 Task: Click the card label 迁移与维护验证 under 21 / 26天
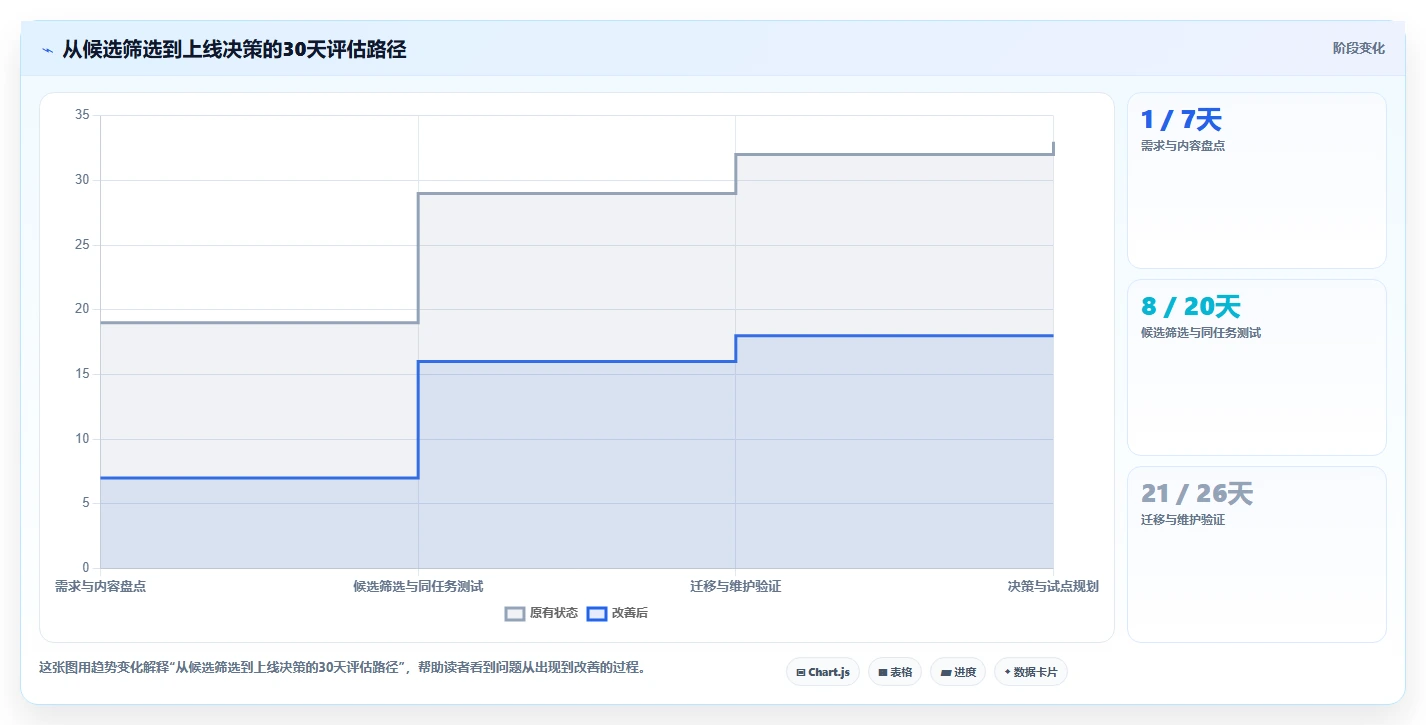point(1183,520)
